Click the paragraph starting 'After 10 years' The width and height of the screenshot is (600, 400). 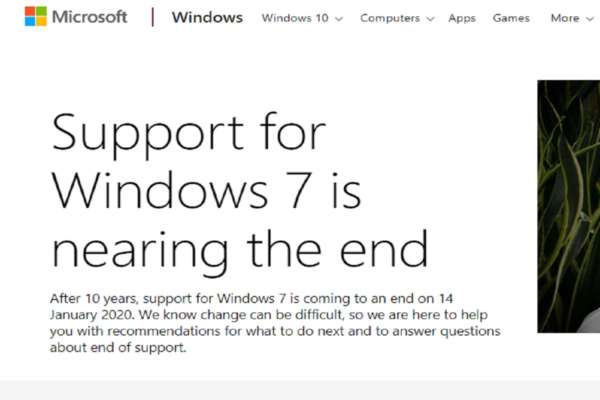click(x=275, y=323)
